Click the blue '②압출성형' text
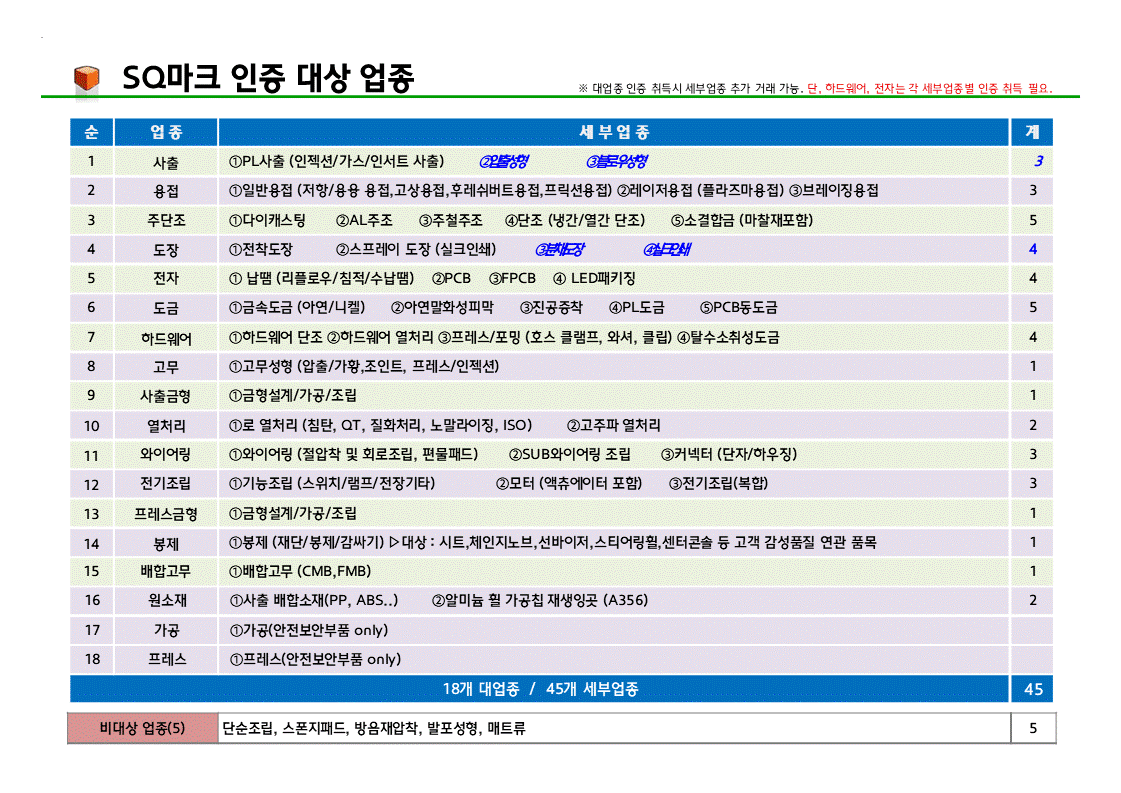 pos(504,162)
